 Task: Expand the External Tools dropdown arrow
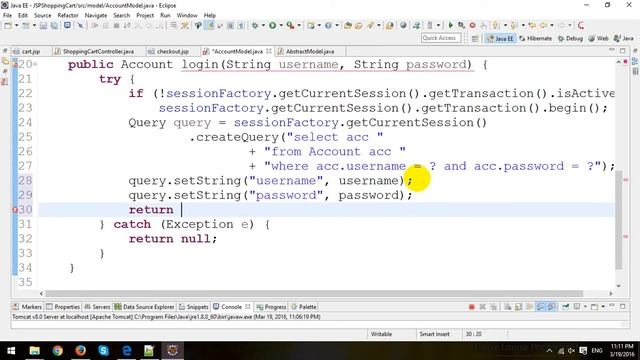point(299,26)
